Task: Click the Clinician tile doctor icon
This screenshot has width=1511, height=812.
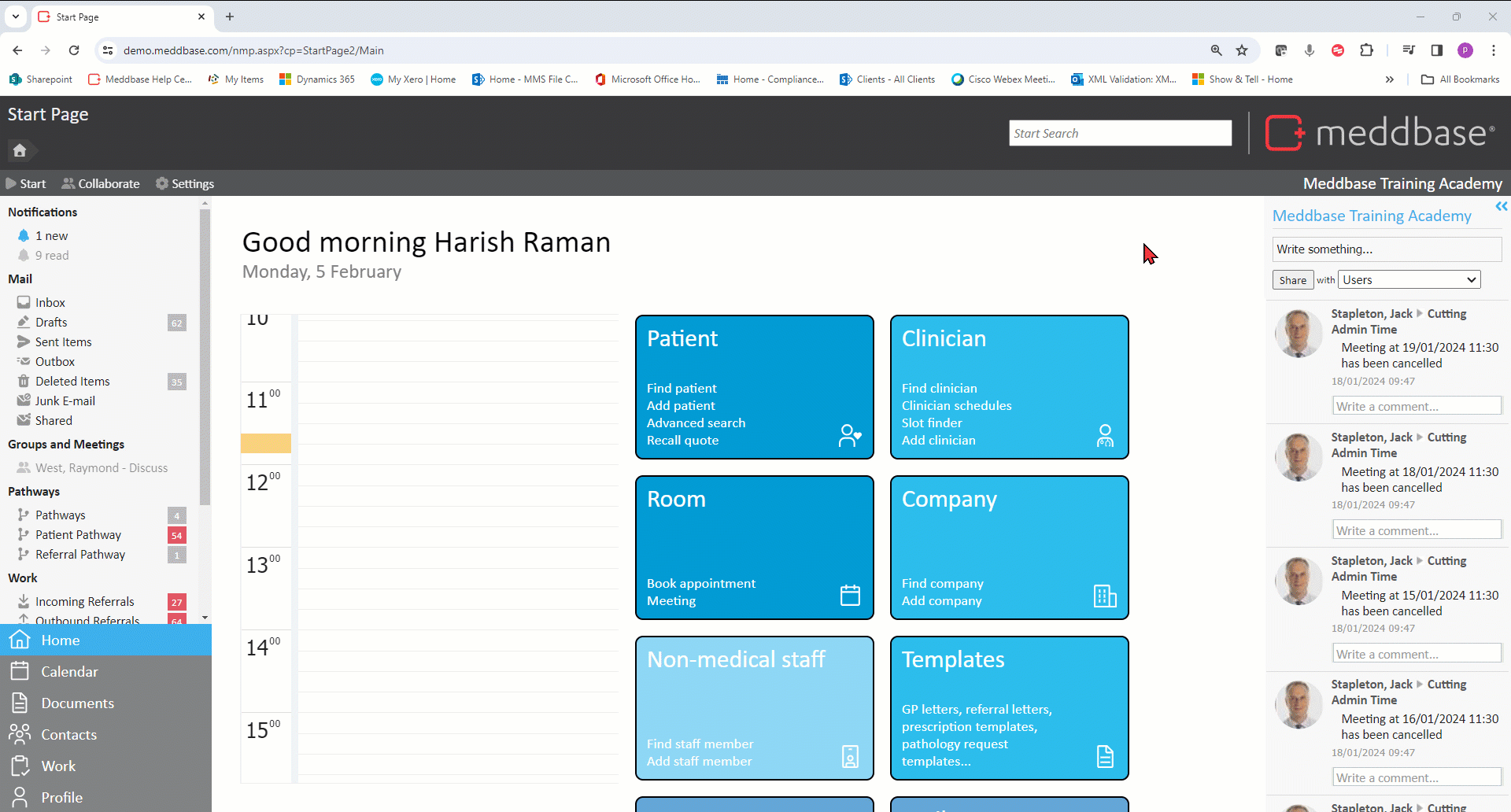Action: tap(1105, 435)
